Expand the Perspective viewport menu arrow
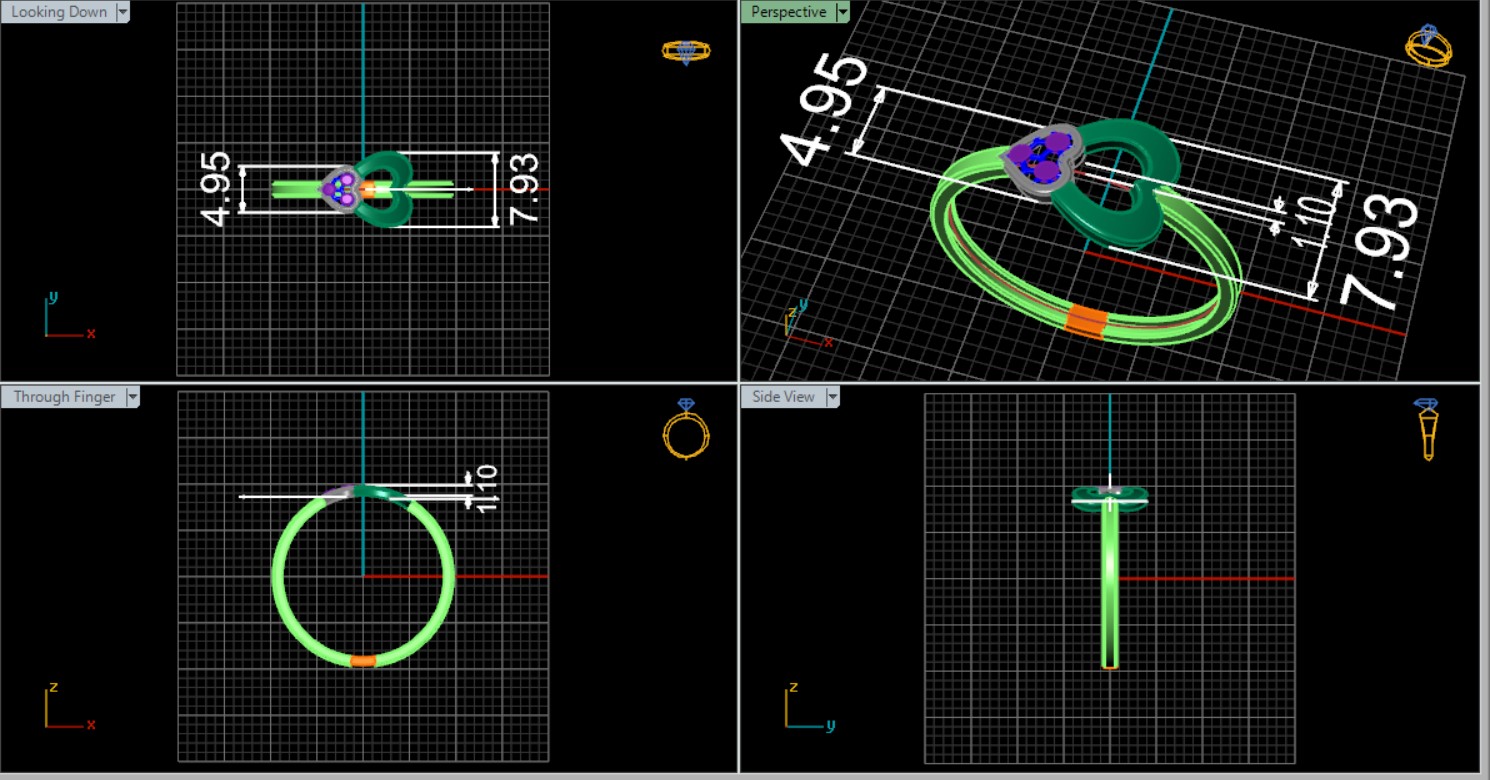This screenshot has height=780, width=1490. pos(843,12)
